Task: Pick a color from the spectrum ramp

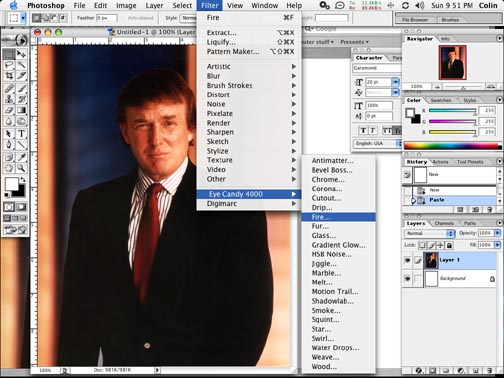Action: [452, 146]
